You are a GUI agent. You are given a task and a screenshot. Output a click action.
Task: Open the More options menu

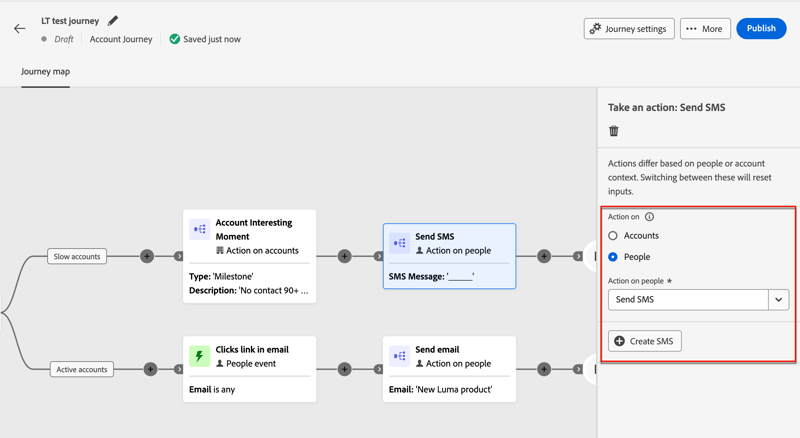pyautogui.click(x=704, y=29)
